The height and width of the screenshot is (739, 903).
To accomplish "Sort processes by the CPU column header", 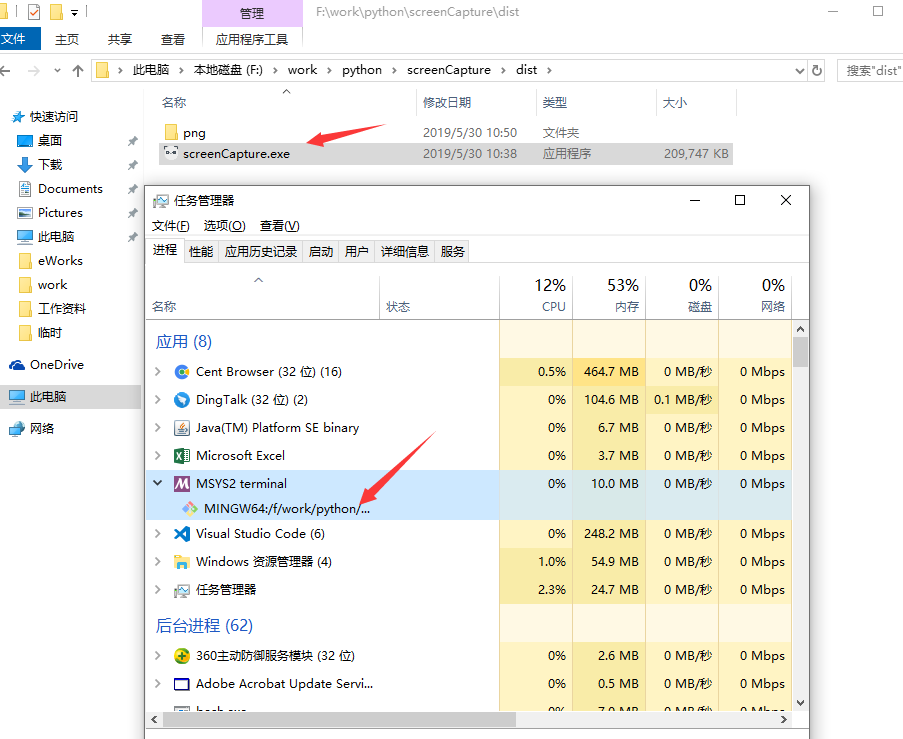I will (536, 296).
